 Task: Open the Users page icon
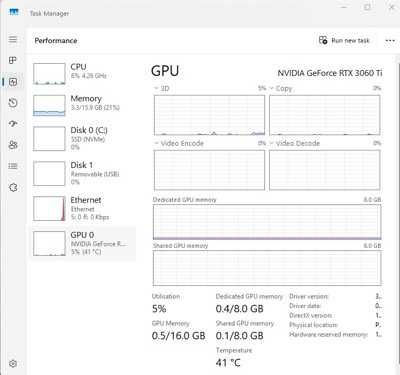(x=13, y=145)
